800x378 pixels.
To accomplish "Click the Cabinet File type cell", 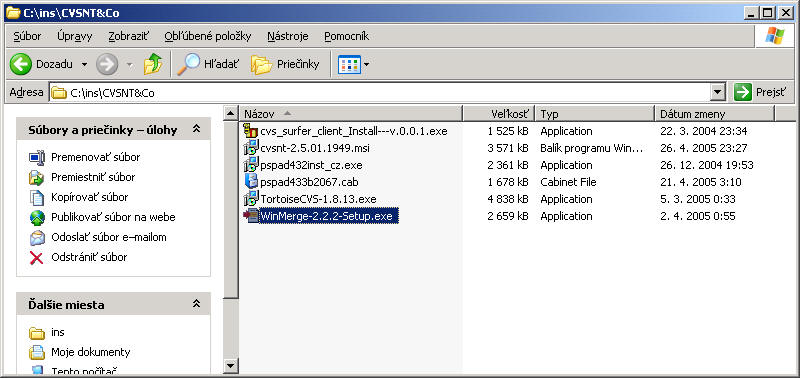I will 568,182.
